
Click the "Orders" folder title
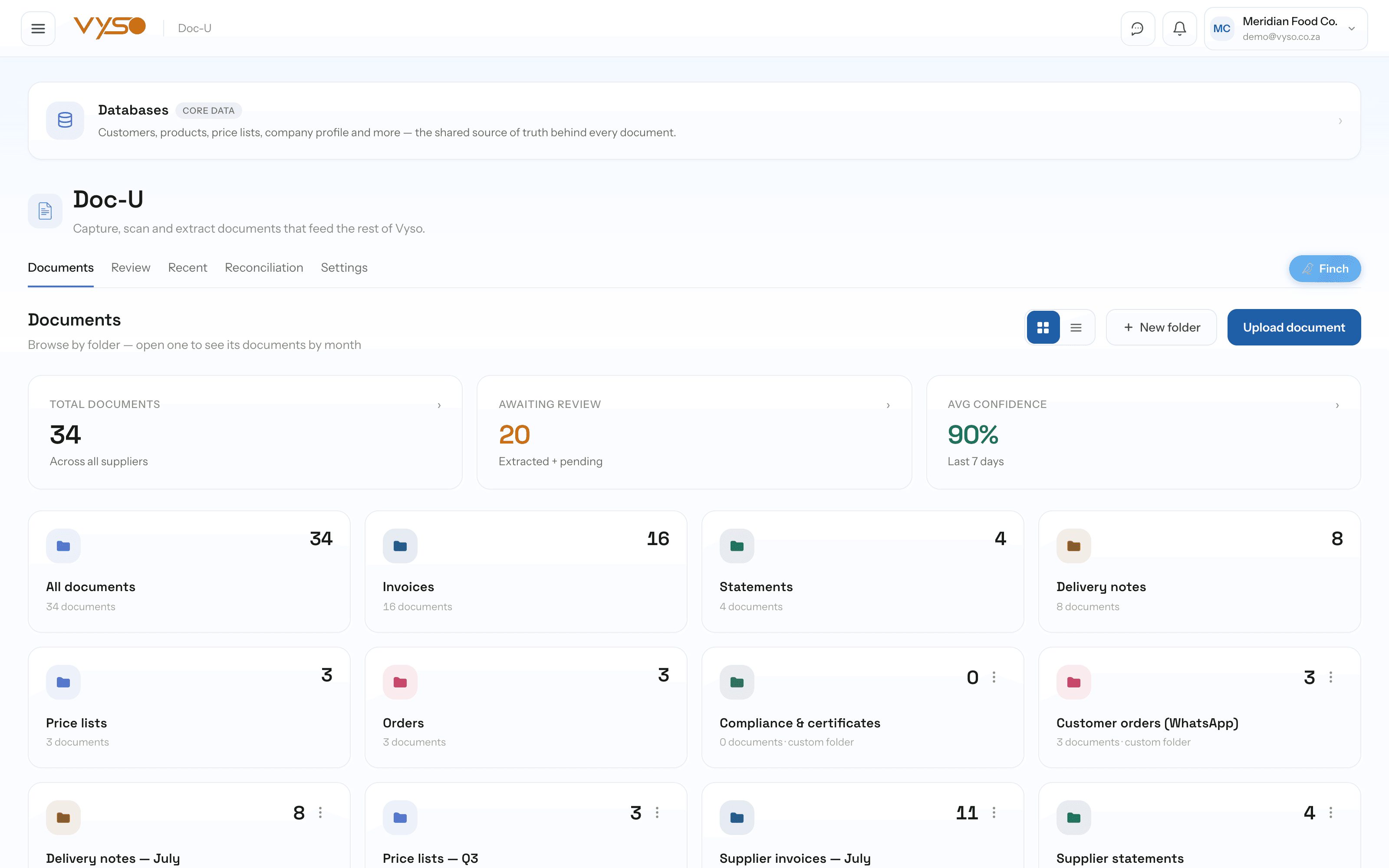(403, 723)
